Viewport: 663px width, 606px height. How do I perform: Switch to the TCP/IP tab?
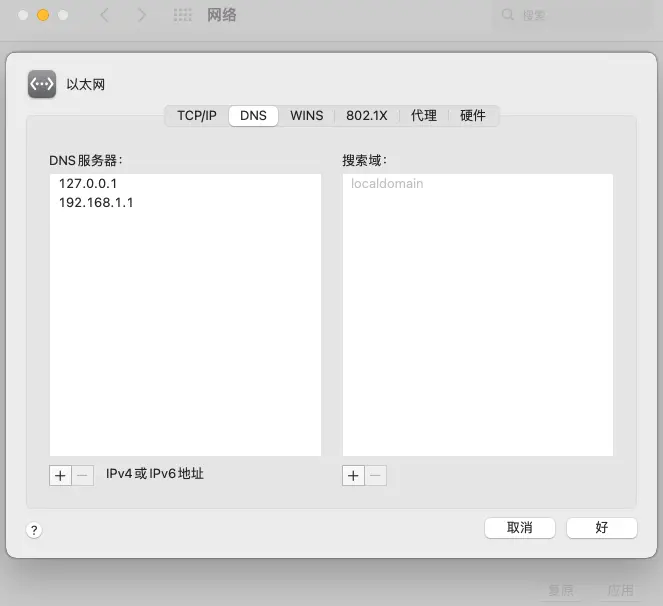197,116
